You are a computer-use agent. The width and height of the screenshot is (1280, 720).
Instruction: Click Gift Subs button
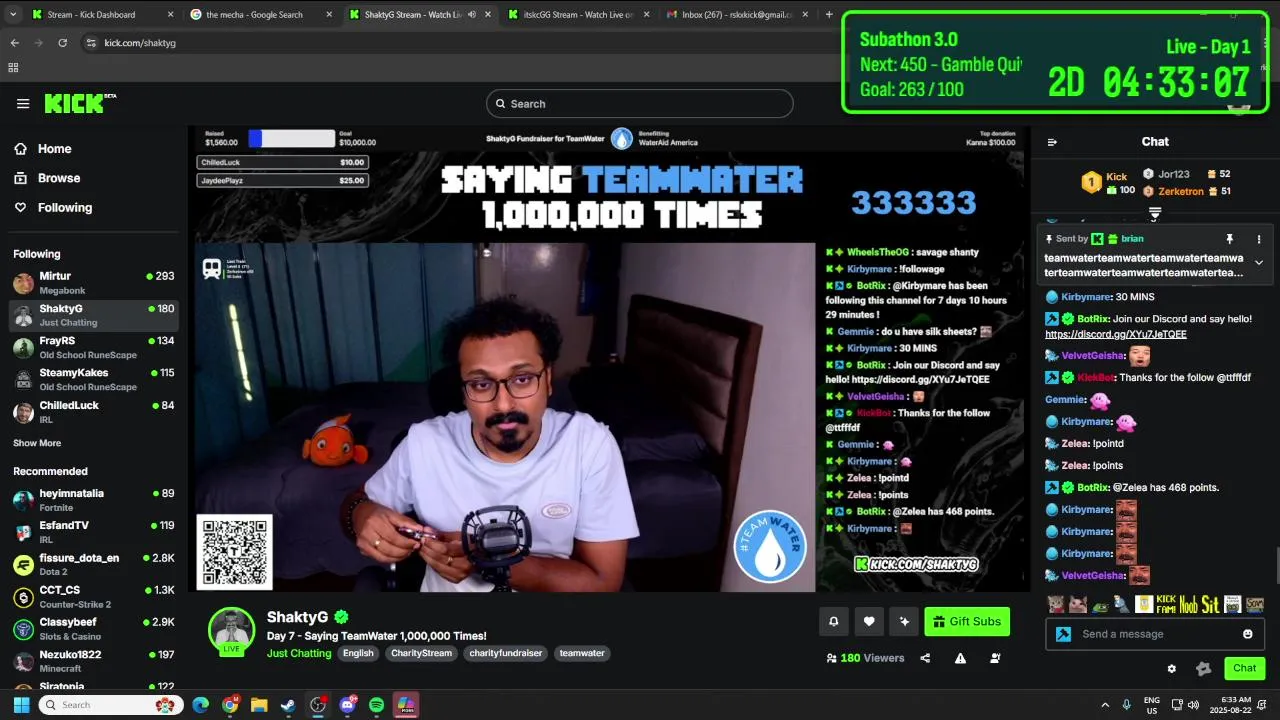967,622
